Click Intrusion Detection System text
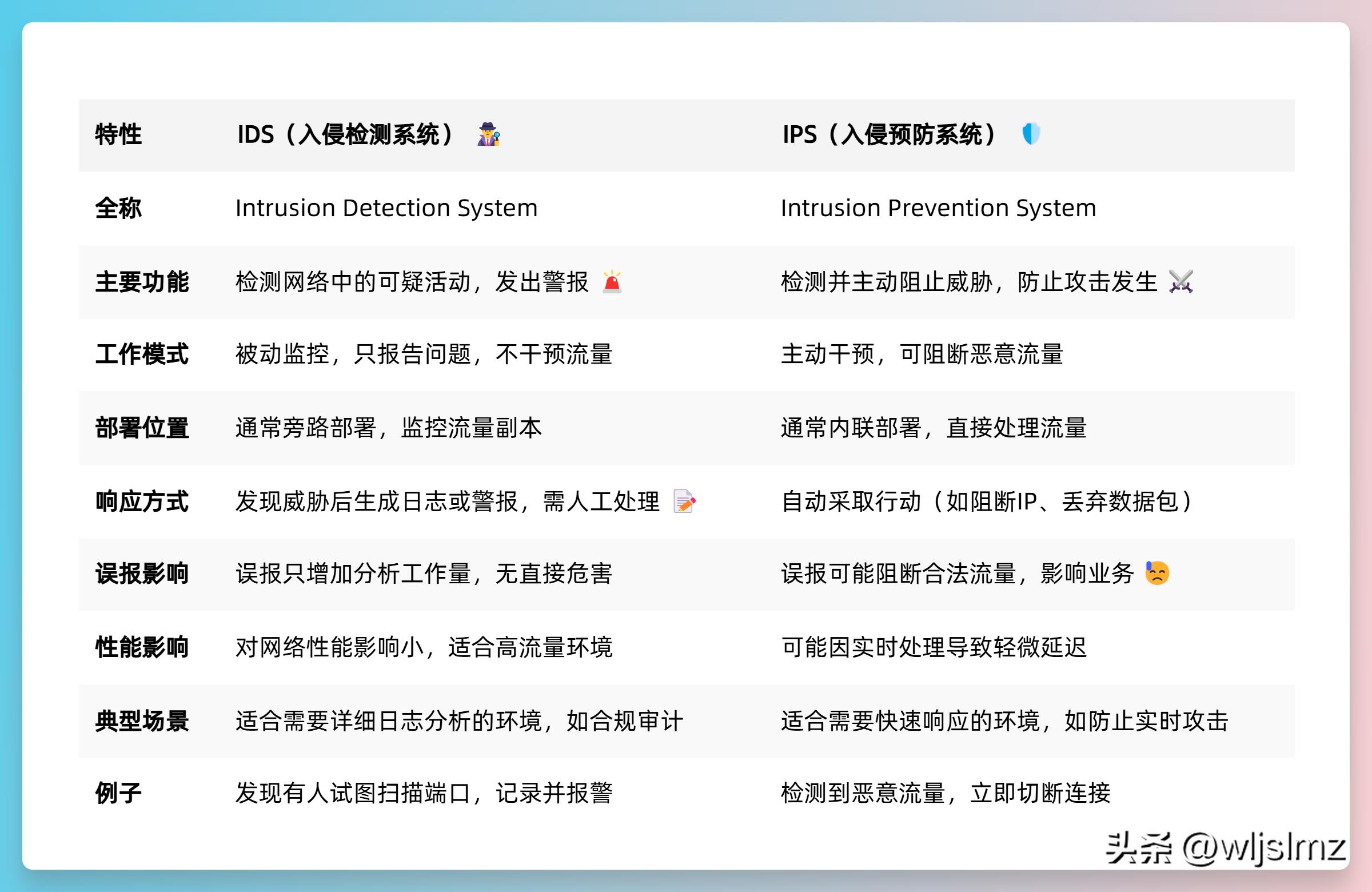The width and height of the screenshot is (1372, 892). (x=386, y=209)
